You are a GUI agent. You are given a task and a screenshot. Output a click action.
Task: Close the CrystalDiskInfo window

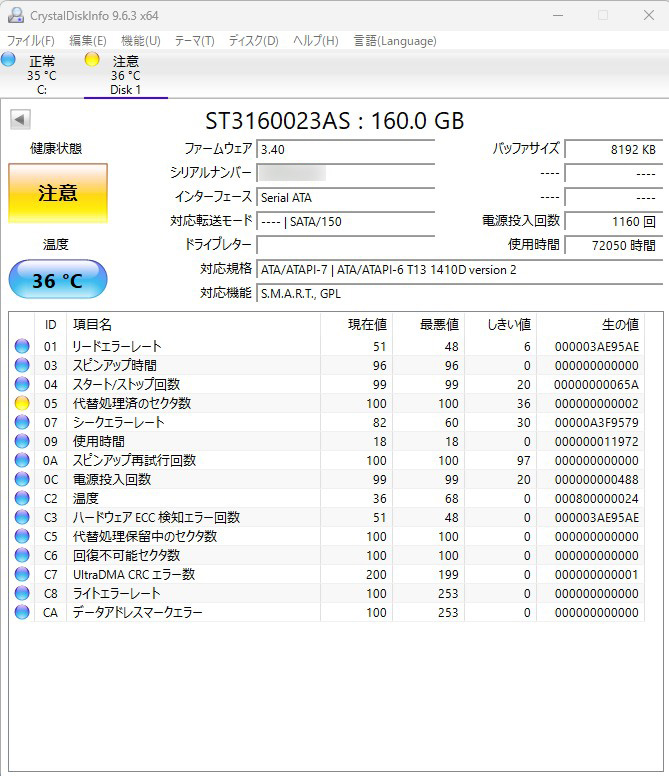tap(649, 15)
